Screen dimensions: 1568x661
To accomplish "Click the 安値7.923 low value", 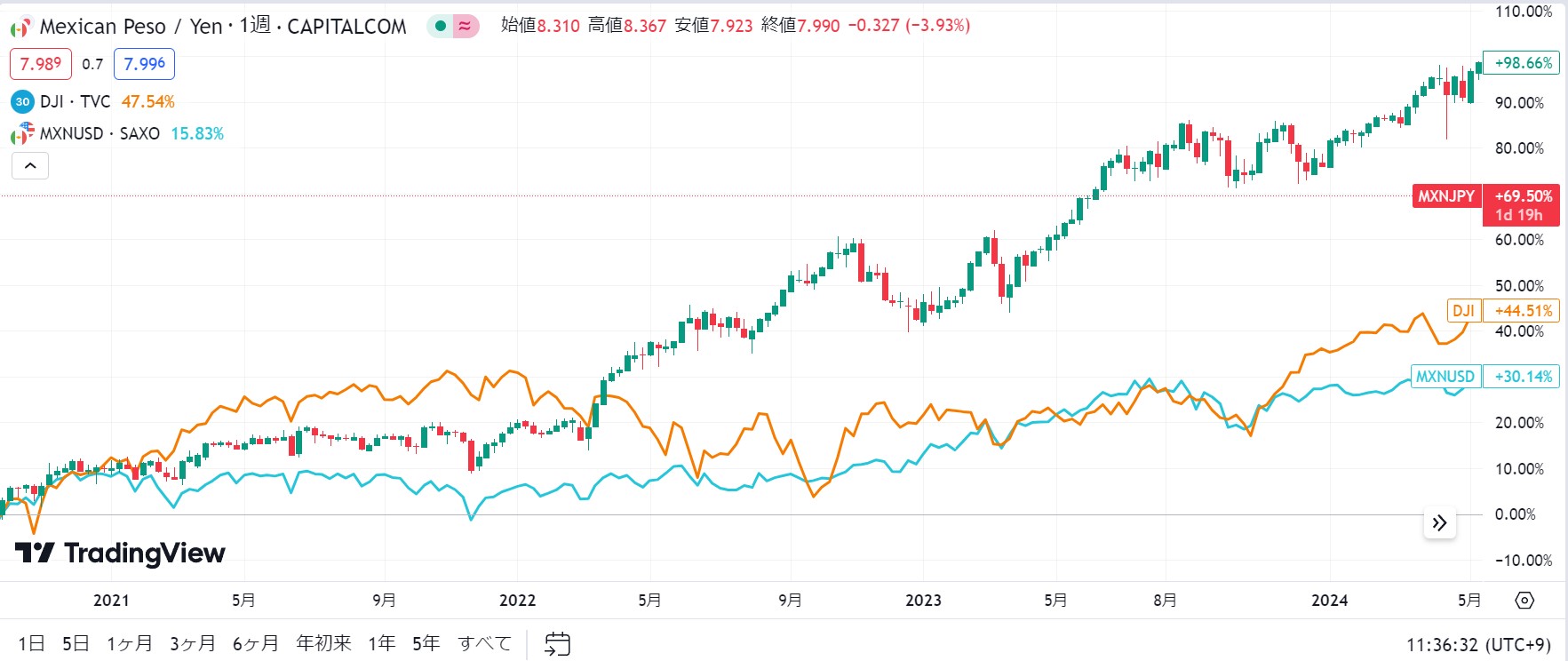I will tap(713, 26).
